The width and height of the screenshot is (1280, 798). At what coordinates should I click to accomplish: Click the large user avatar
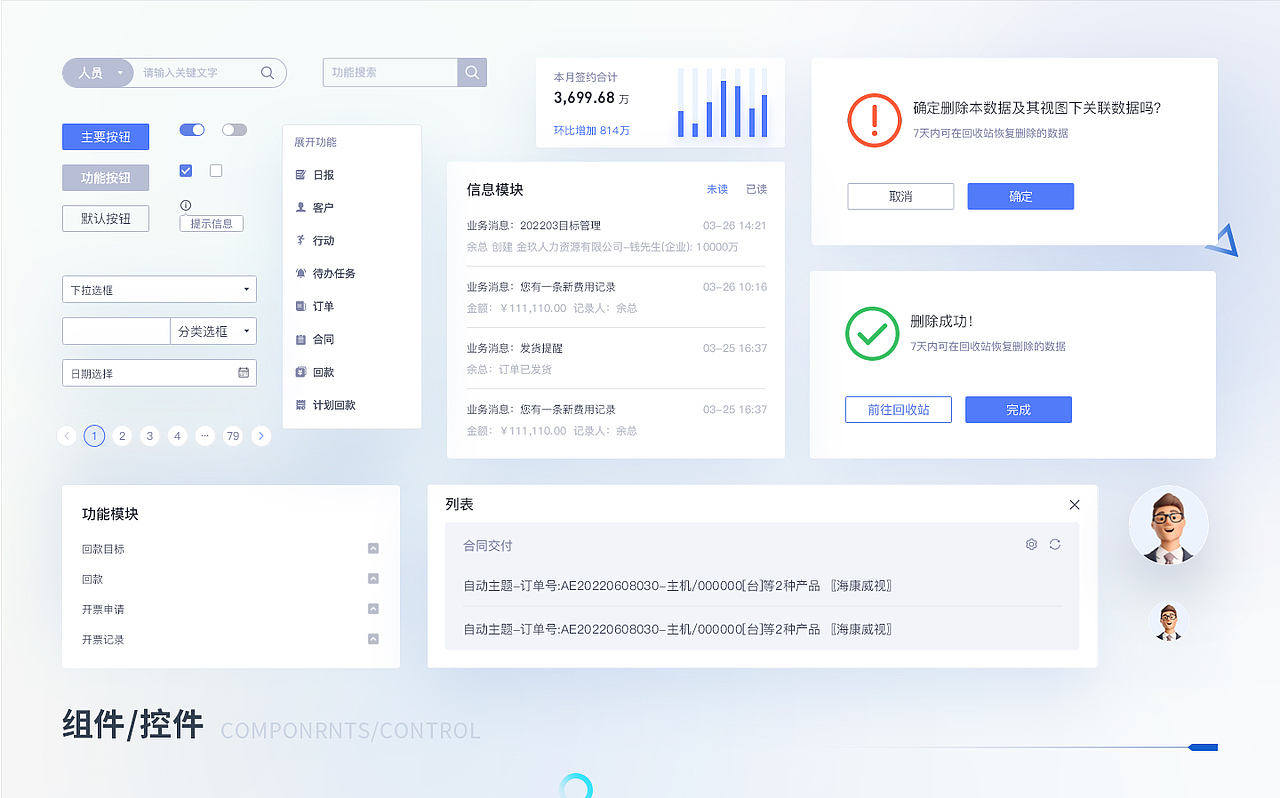pos(1169,526)
